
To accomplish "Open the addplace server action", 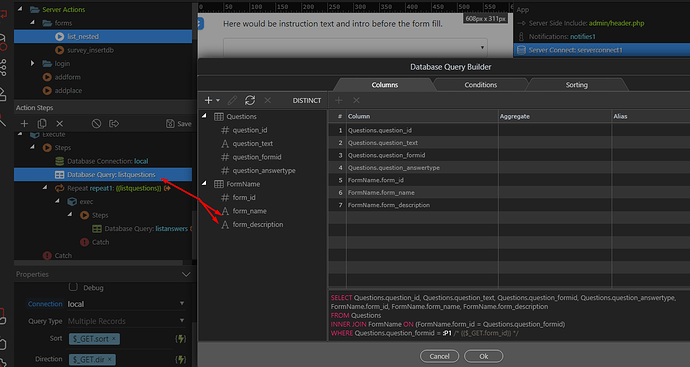I will [68, 91].
